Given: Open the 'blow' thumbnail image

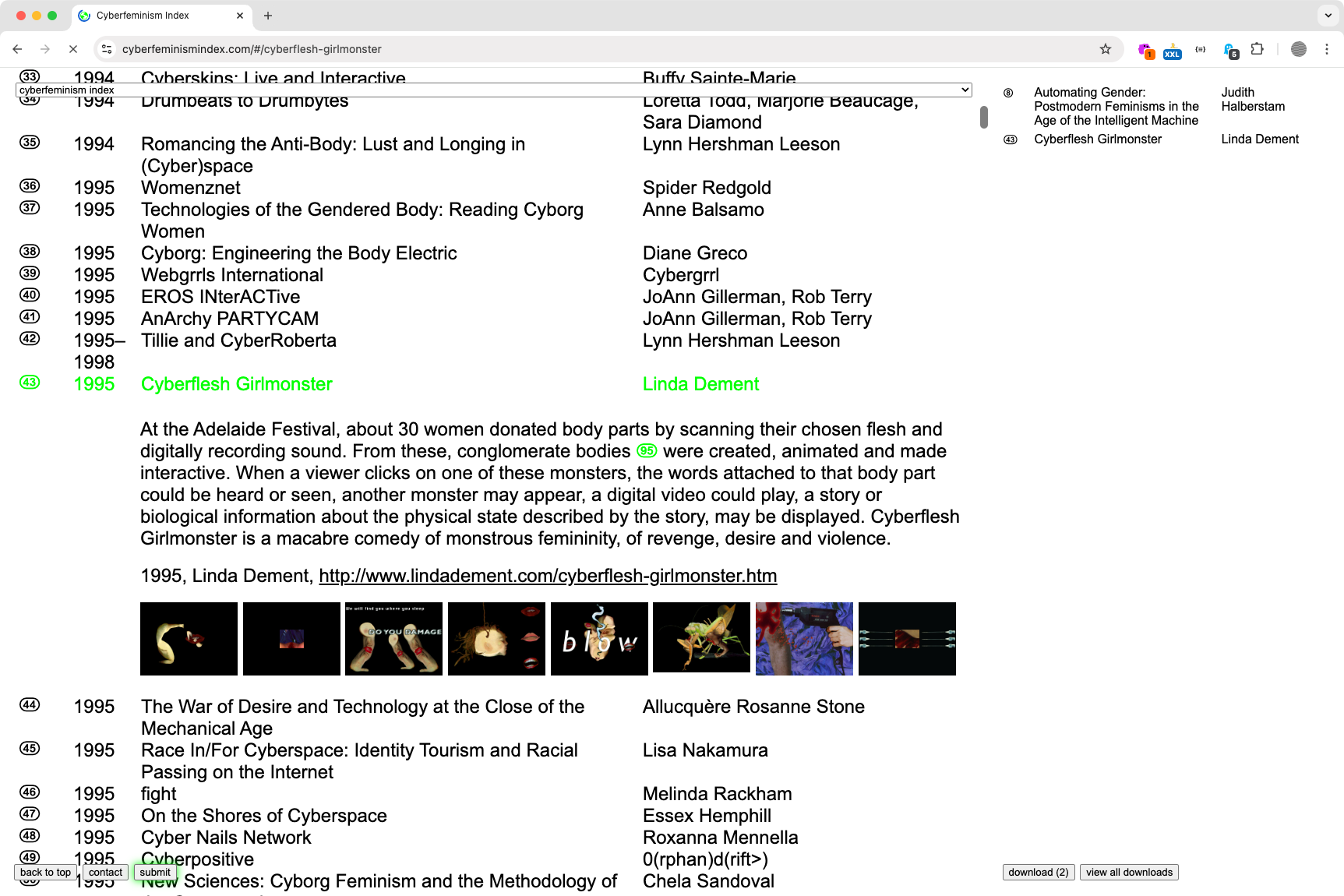Looking at the screenshot, I should [599, 639].
